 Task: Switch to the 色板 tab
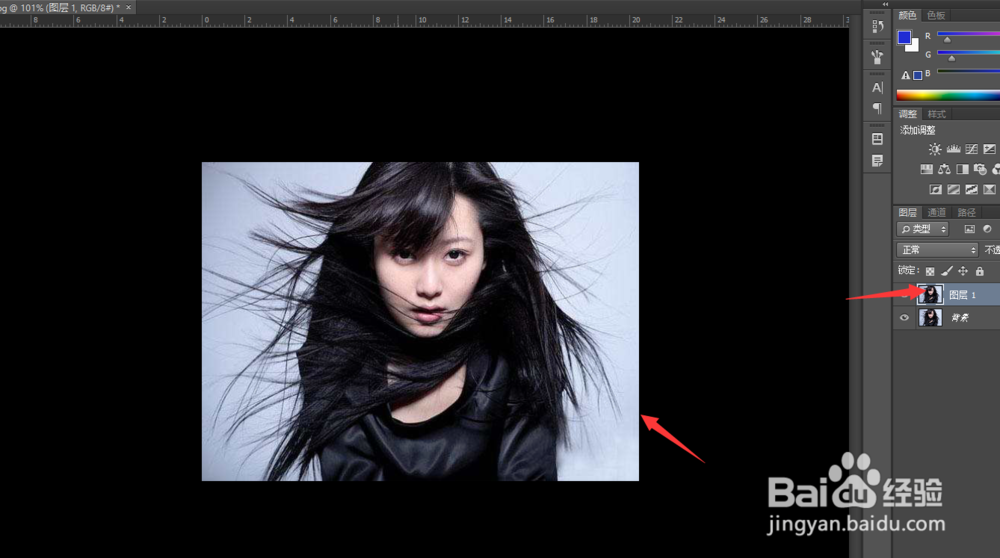point(936,15)
